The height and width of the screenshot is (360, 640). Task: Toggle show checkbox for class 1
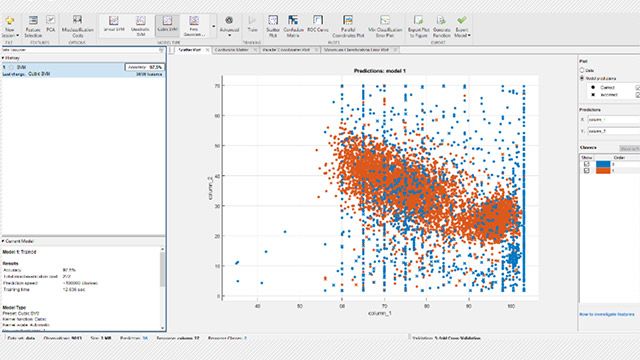tap(587, 171)
